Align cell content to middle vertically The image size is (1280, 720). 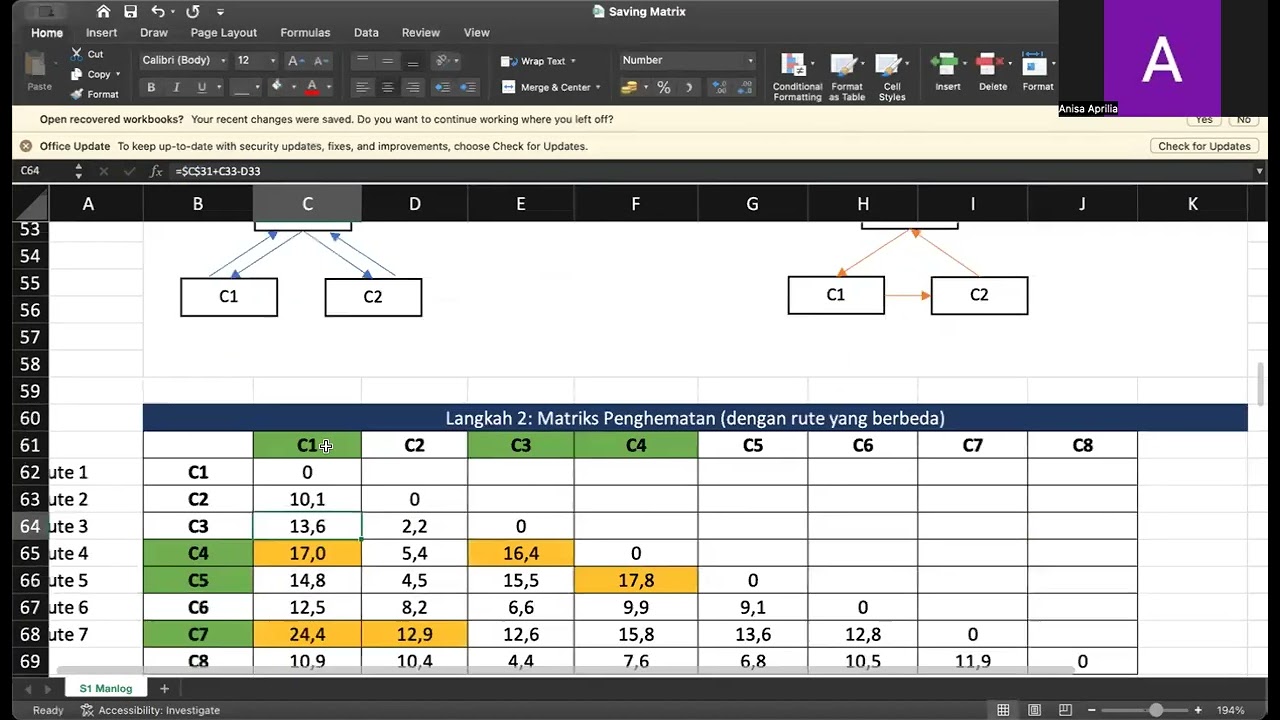point(388,61)
